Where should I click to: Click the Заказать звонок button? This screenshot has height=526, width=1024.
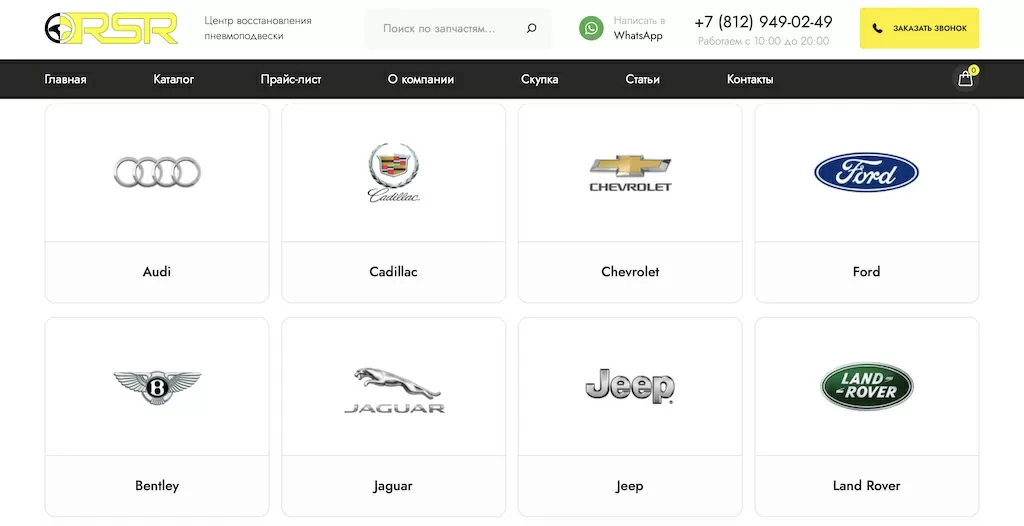coord(919,28)
